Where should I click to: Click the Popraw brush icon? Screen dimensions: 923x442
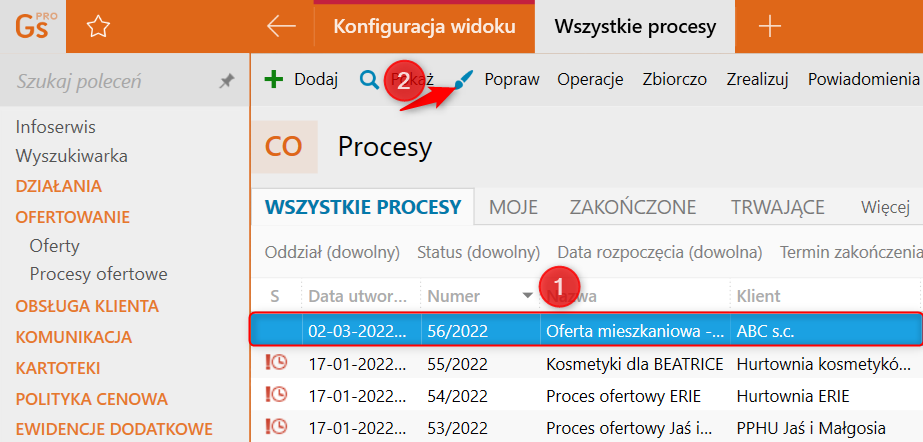point(463,80)
